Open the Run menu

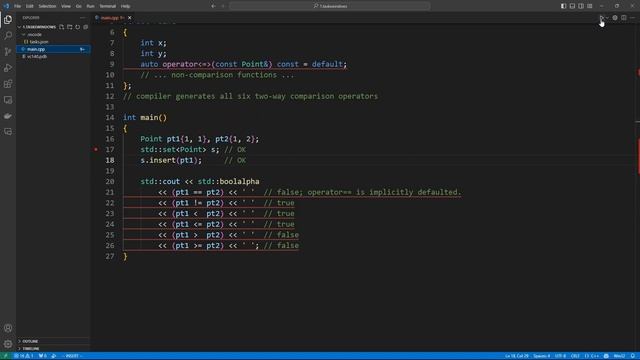coord(90,6)
